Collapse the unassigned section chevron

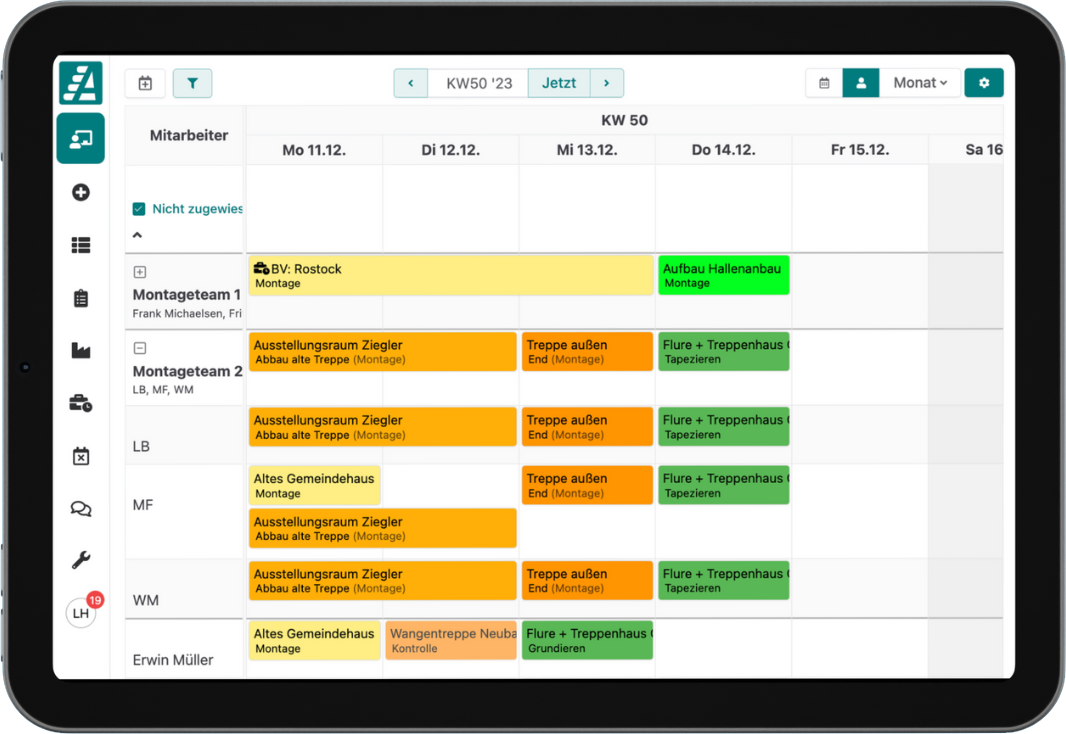pos(138,236)
